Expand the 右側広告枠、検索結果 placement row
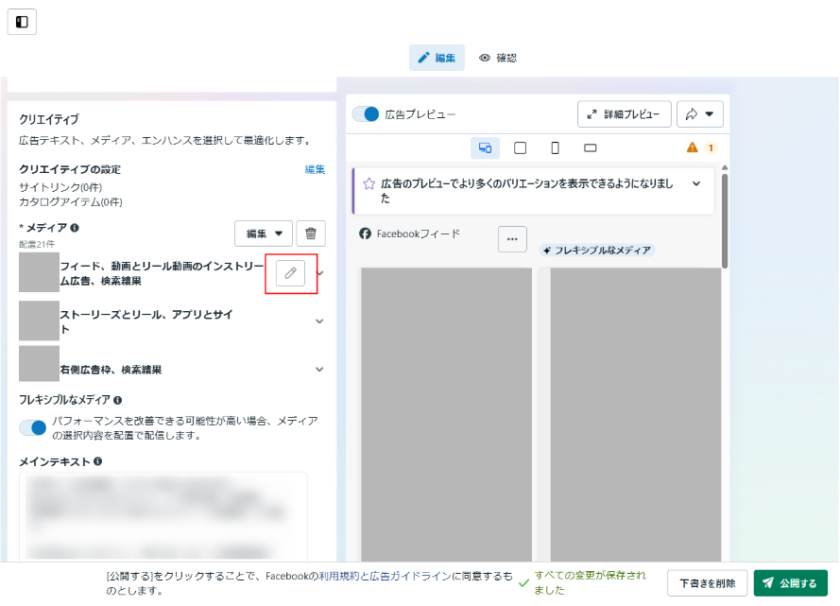This screenshot has height=606, width=840. click(320, 369)
